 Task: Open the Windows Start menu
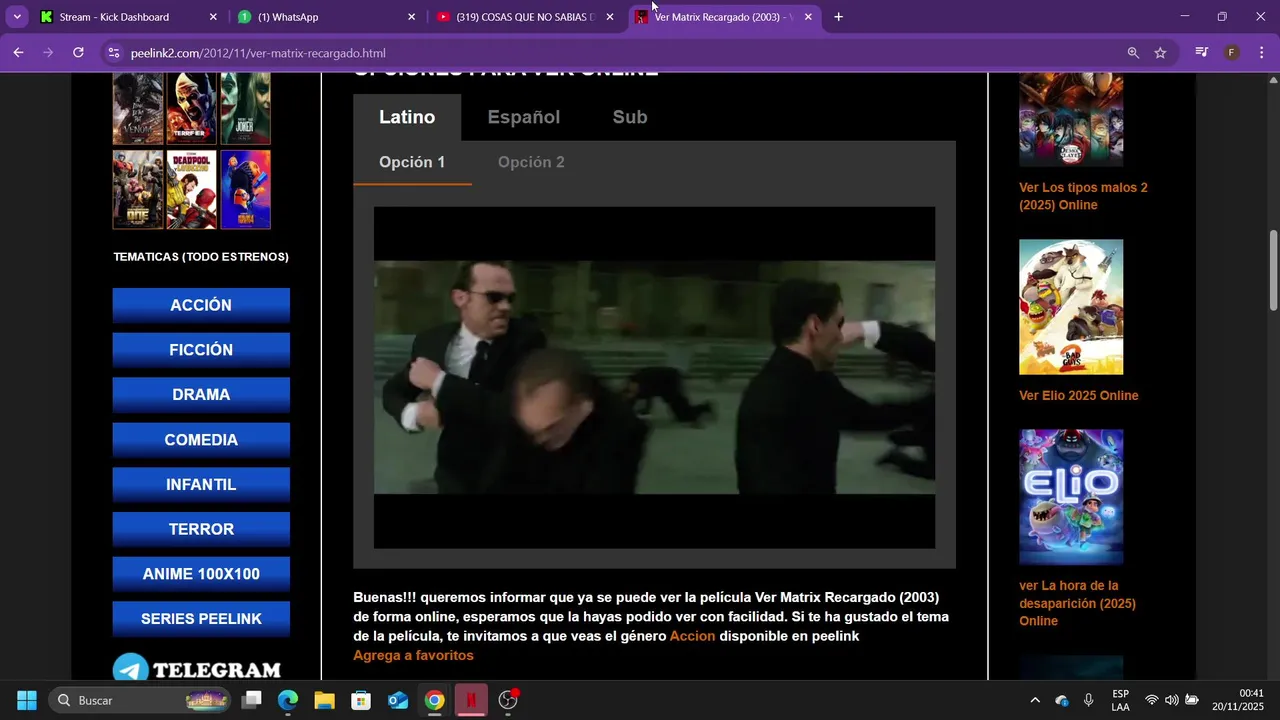tap(27, 700)
